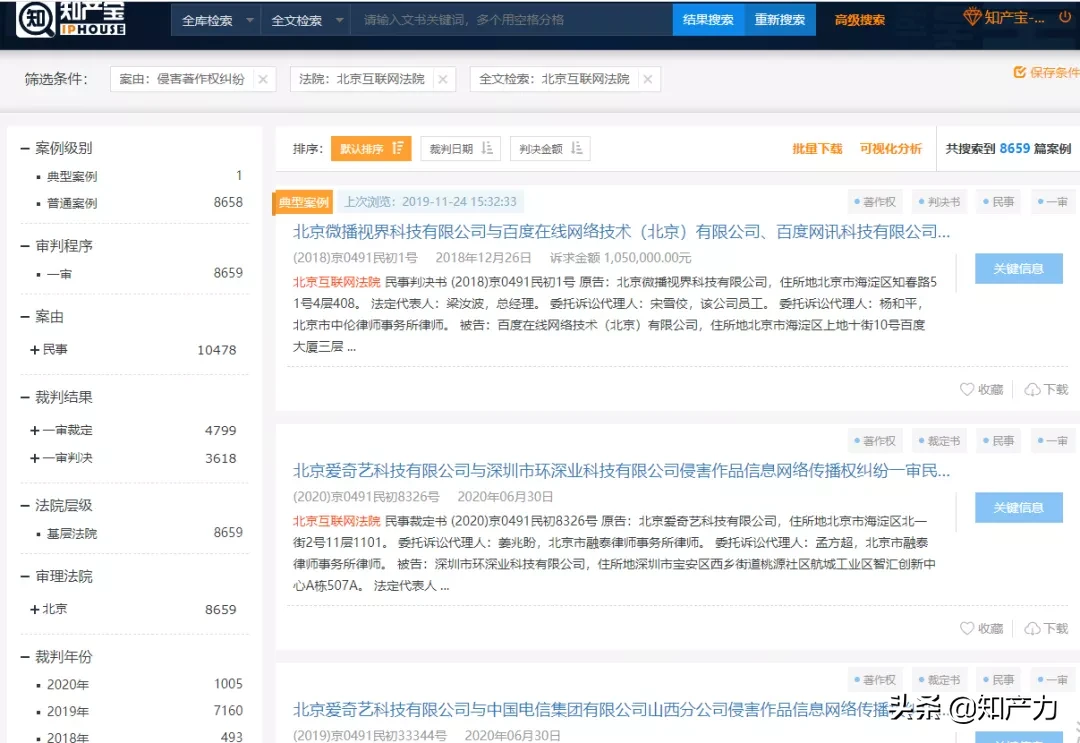The image size is (1080, 743).
Task: Open the 爱奇艺与深圳市环深业 case title
Action: pyautogui.click(x=621, y=471)
